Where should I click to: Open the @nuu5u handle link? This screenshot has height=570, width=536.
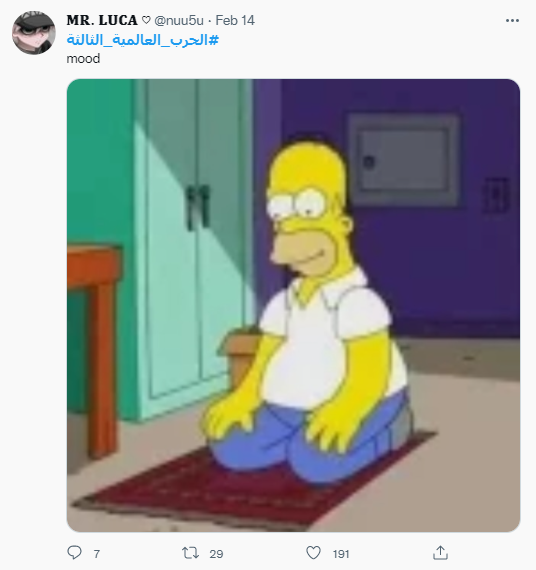(179, 20)
